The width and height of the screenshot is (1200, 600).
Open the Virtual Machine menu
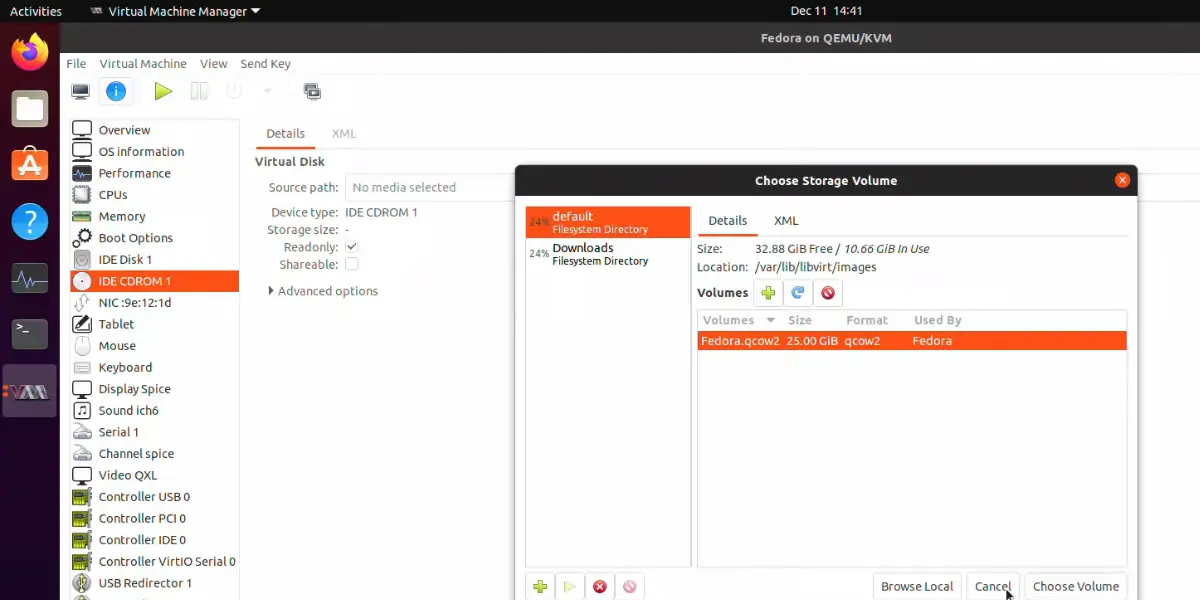click(143, 64)
